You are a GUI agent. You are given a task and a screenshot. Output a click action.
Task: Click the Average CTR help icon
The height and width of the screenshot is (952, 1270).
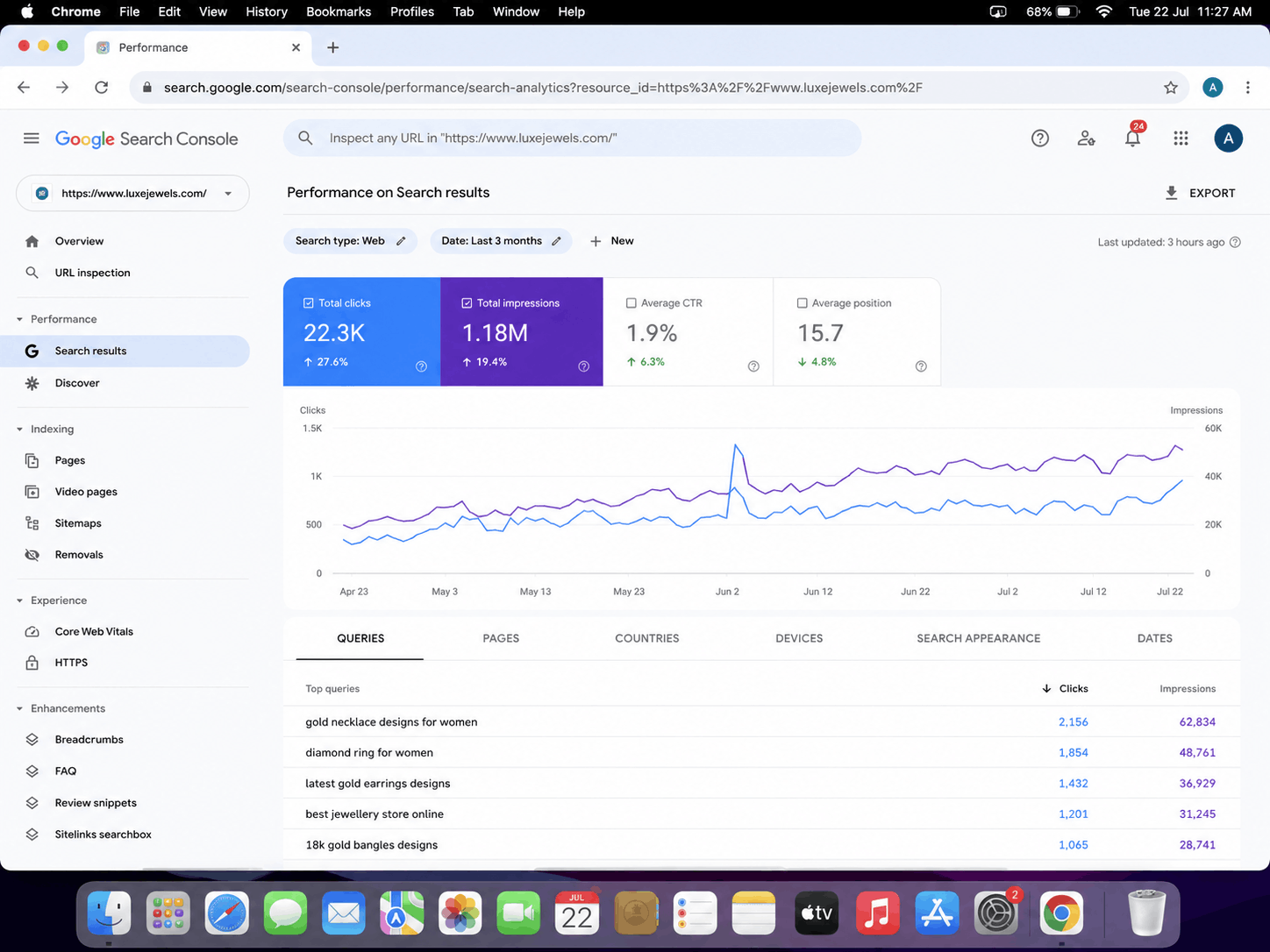coord(753,366)
